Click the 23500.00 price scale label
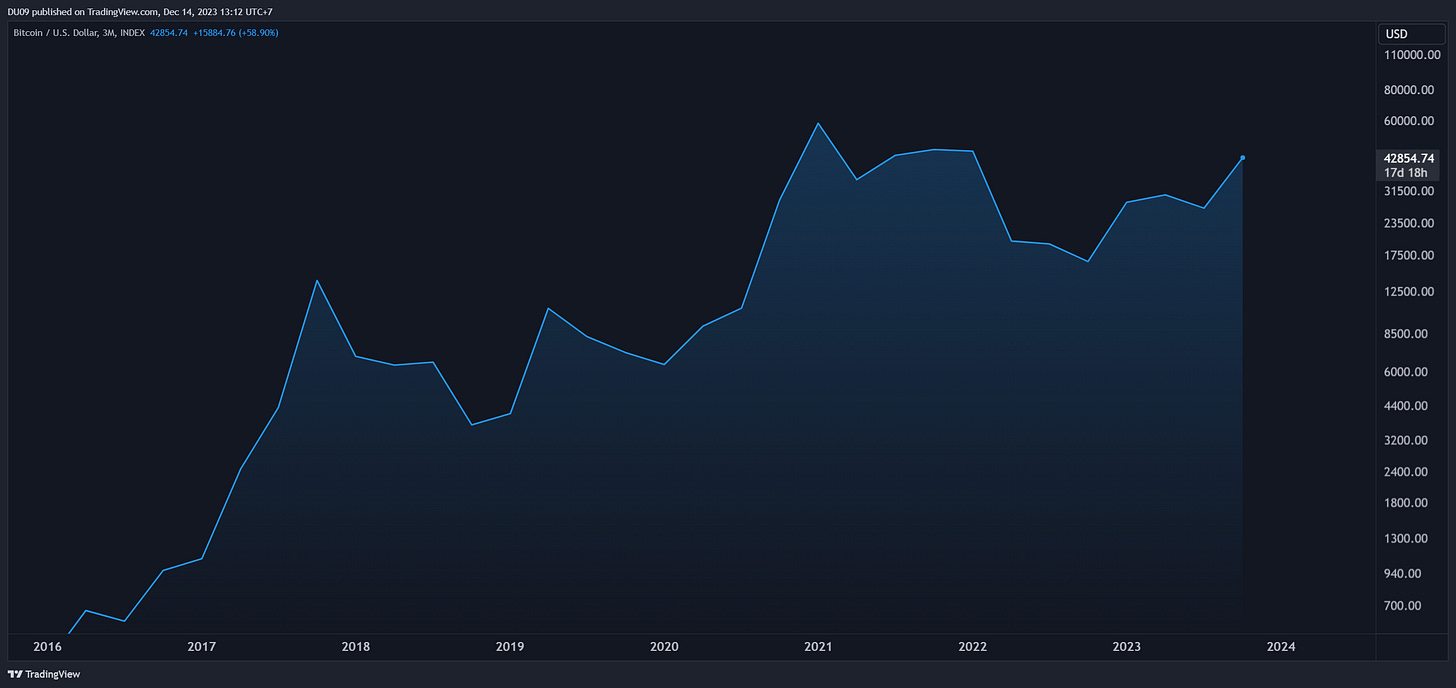 [1411, 224]
